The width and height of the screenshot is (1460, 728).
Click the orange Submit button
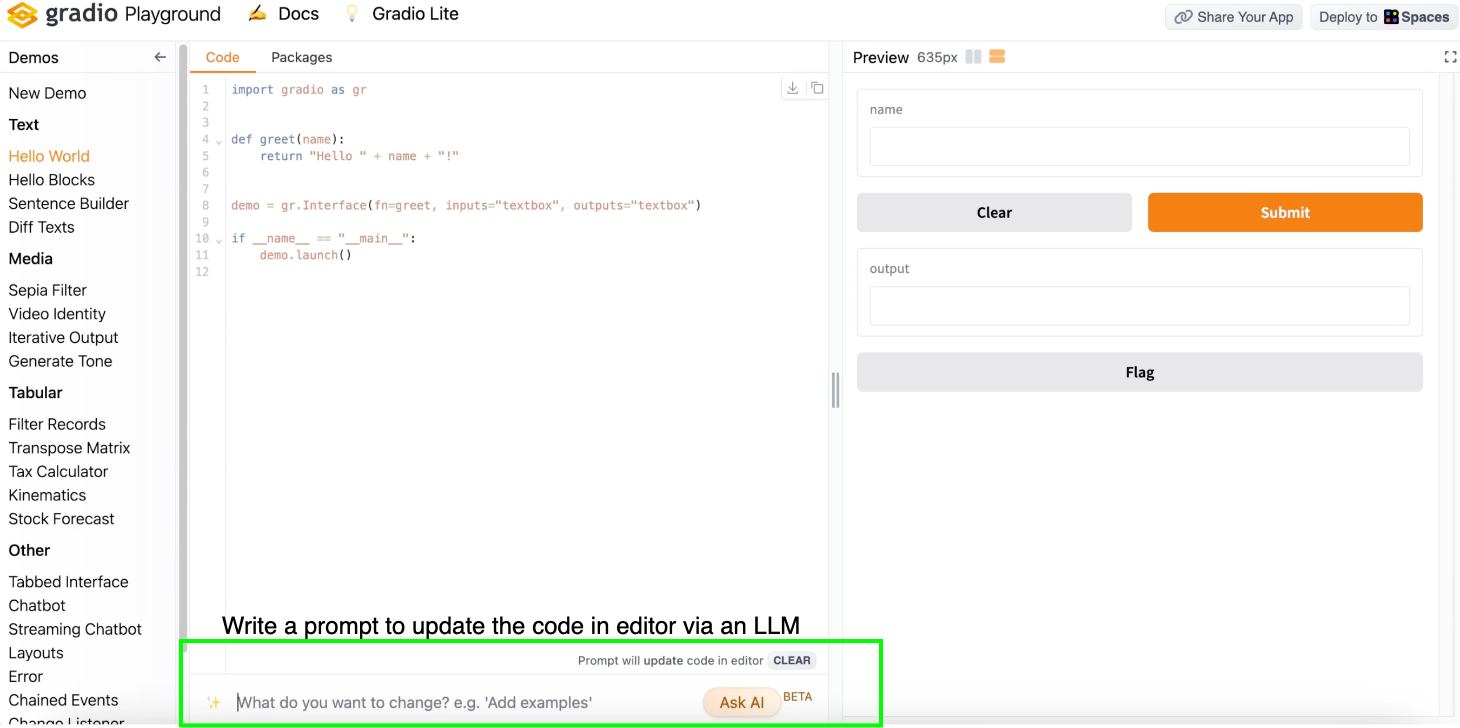(x=1285, y=212)
